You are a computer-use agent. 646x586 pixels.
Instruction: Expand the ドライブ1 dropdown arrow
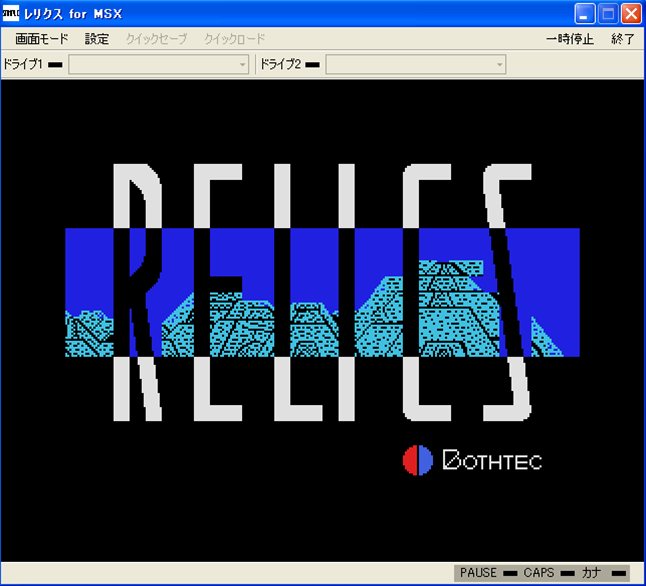tap(242, 65)
